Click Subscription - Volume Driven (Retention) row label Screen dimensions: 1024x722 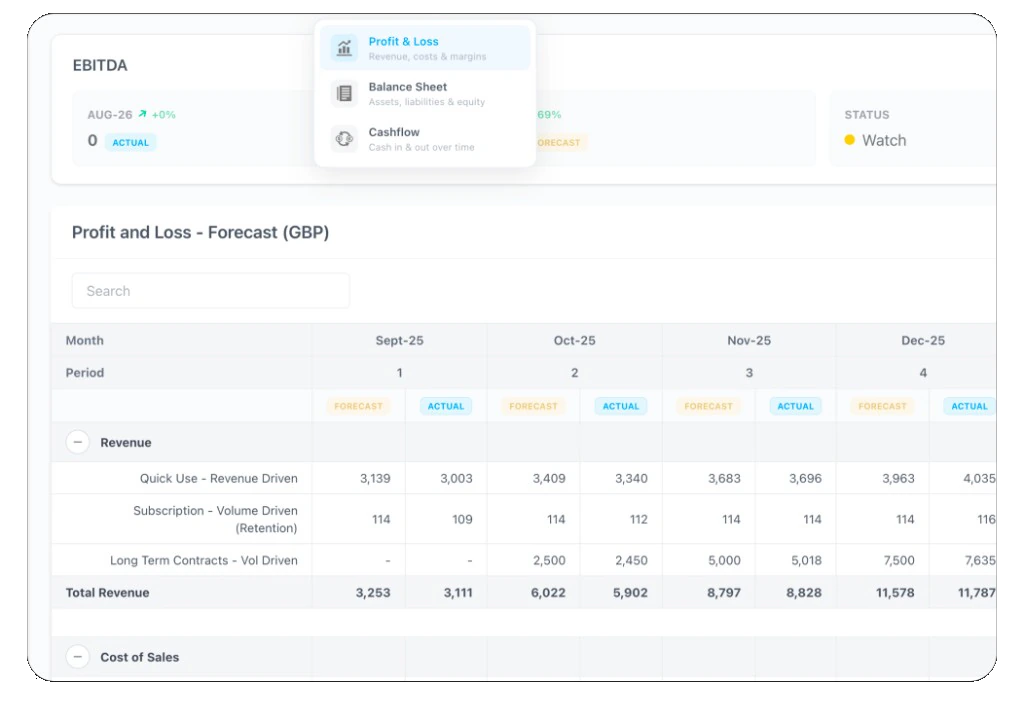tap(216, 519)
